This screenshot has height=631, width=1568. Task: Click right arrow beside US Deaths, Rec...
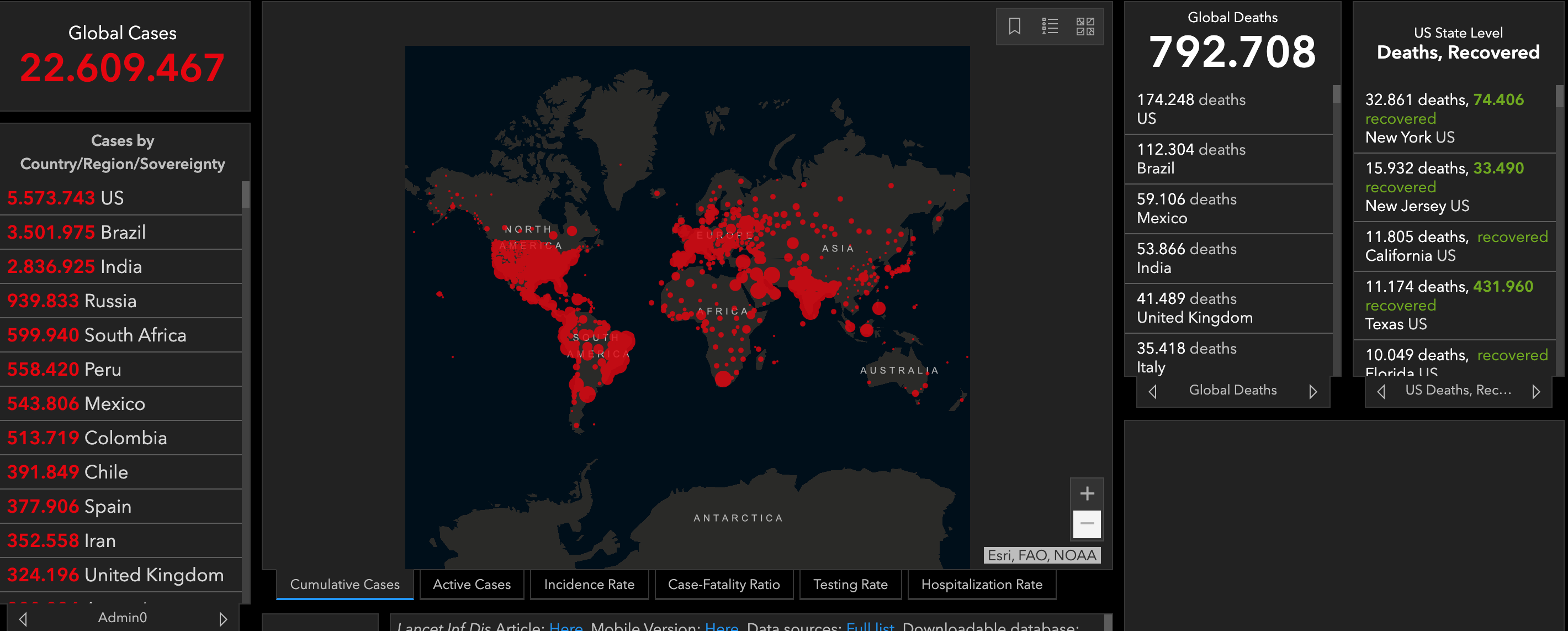coord(1536,392)
